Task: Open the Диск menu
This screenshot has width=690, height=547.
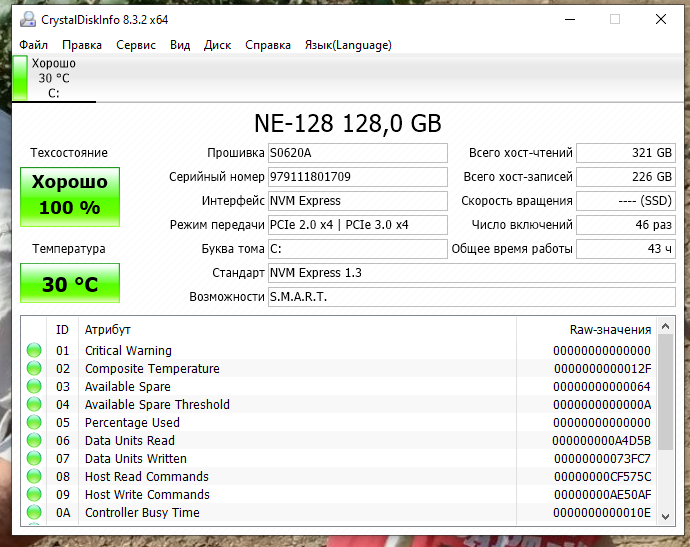Action: [x=217, y=45]
